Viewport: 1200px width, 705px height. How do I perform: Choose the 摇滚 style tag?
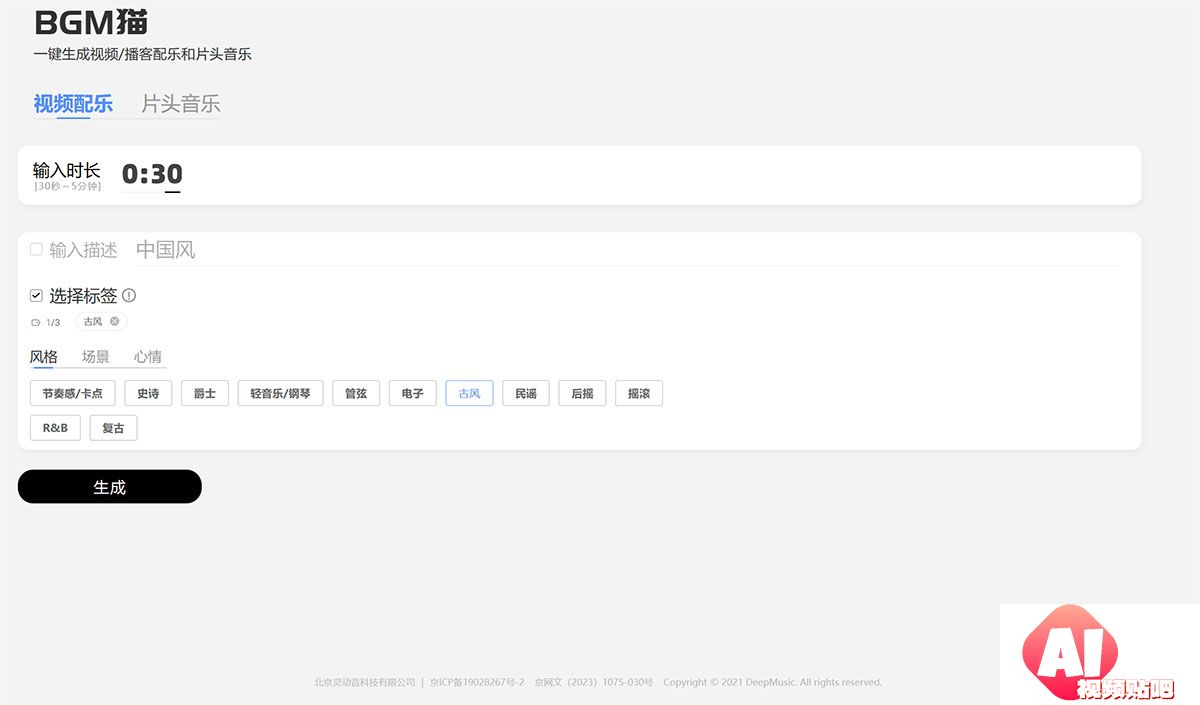tap(638, 393)
